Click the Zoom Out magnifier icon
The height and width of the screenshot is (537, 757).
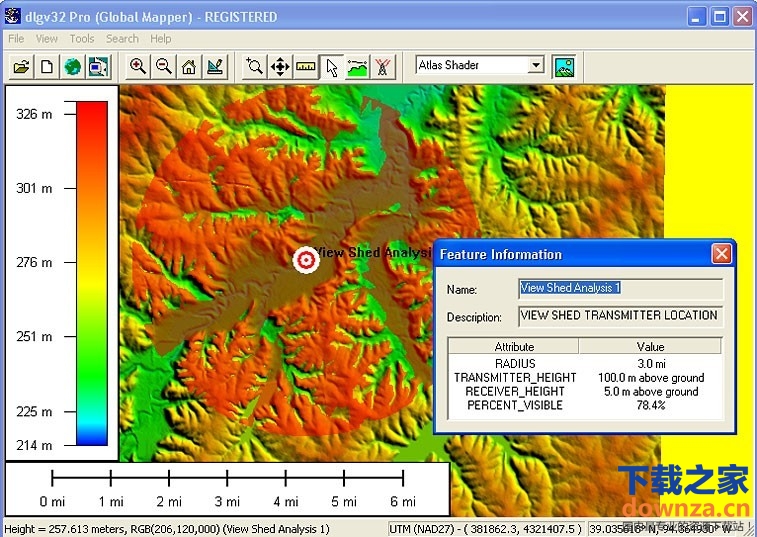(163, 67)
